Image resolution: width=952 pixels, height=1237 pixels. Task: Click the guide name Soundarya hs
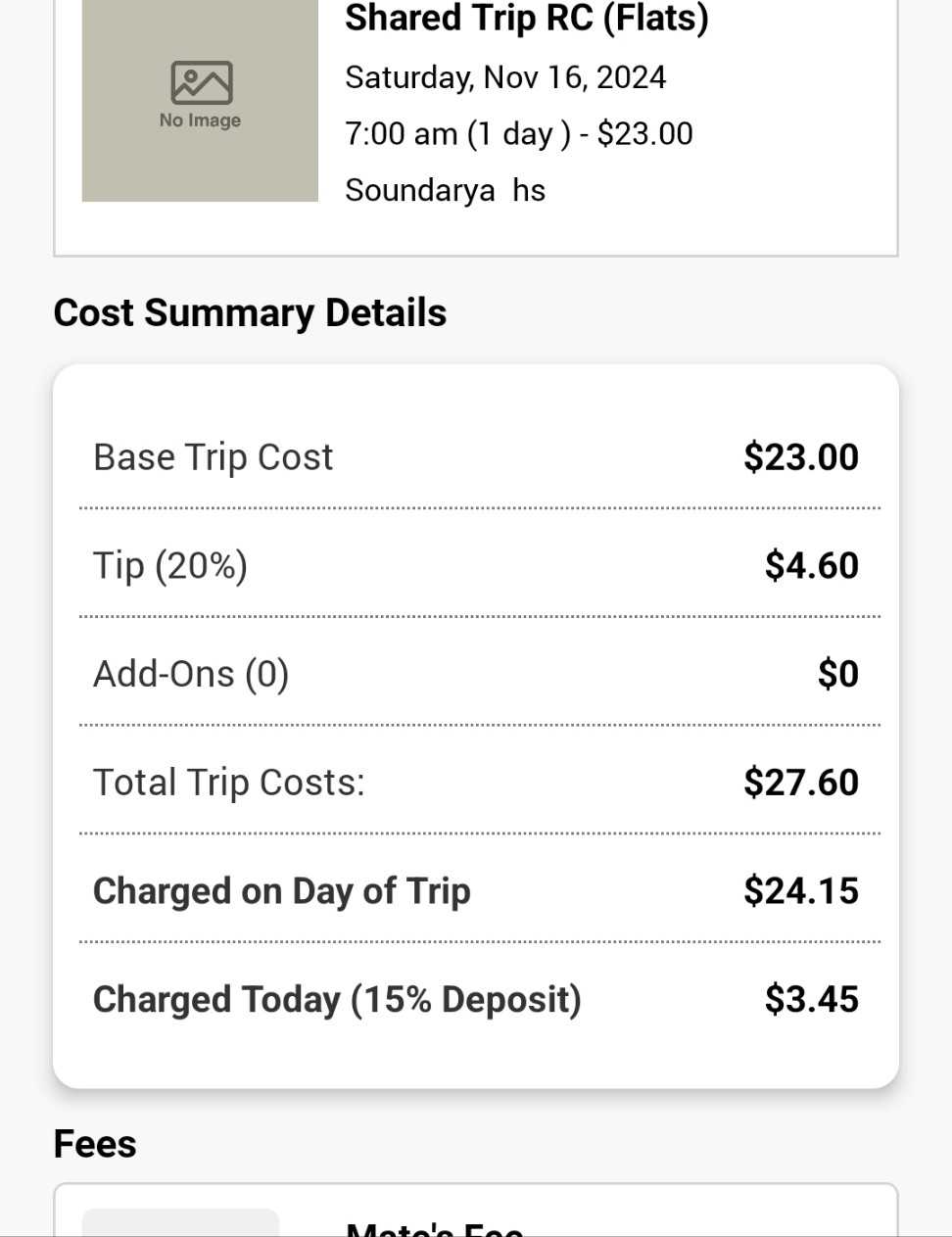(x=445, y=190)
